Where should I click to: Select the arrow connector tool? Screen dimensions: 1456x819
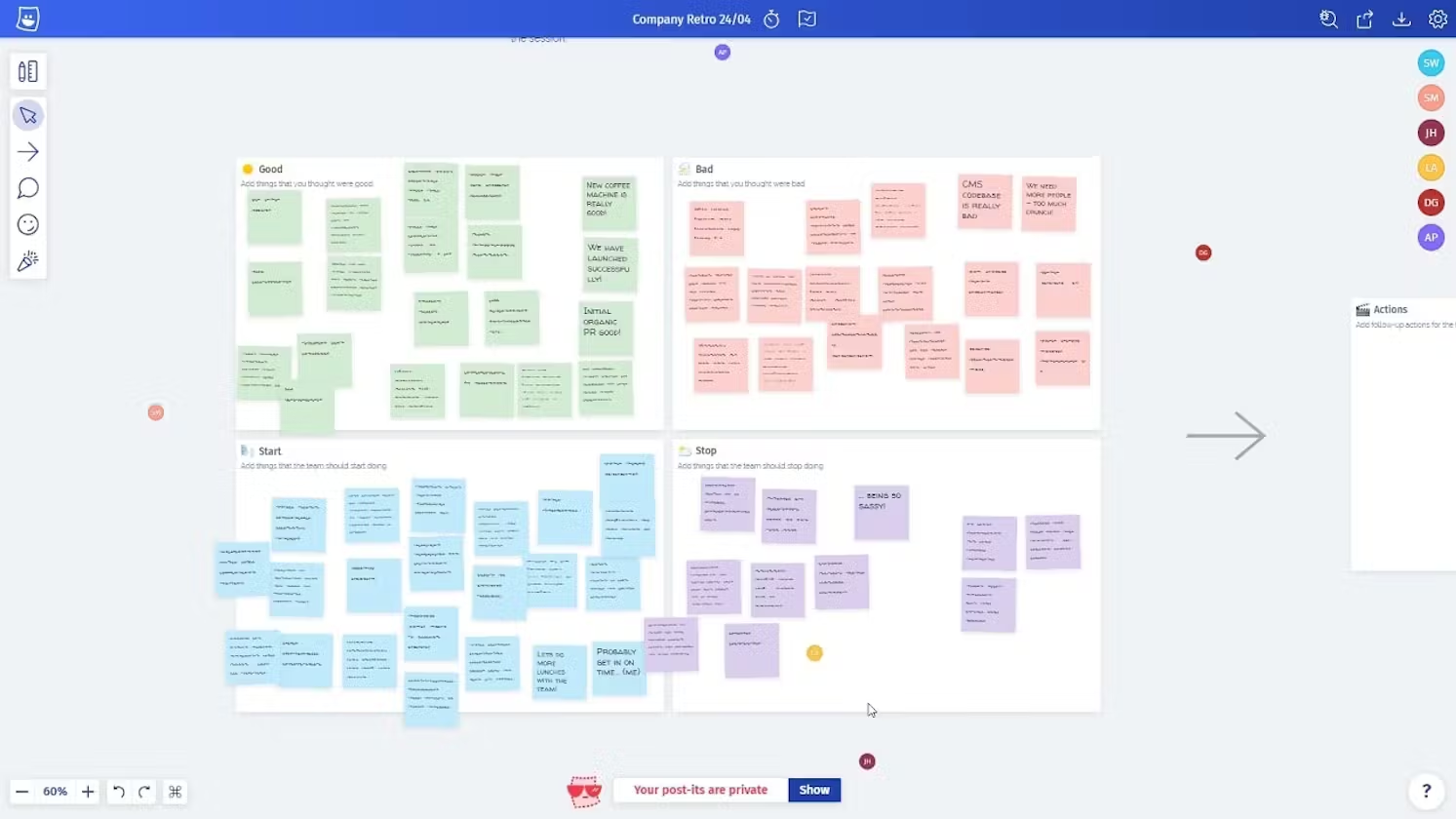28,152
